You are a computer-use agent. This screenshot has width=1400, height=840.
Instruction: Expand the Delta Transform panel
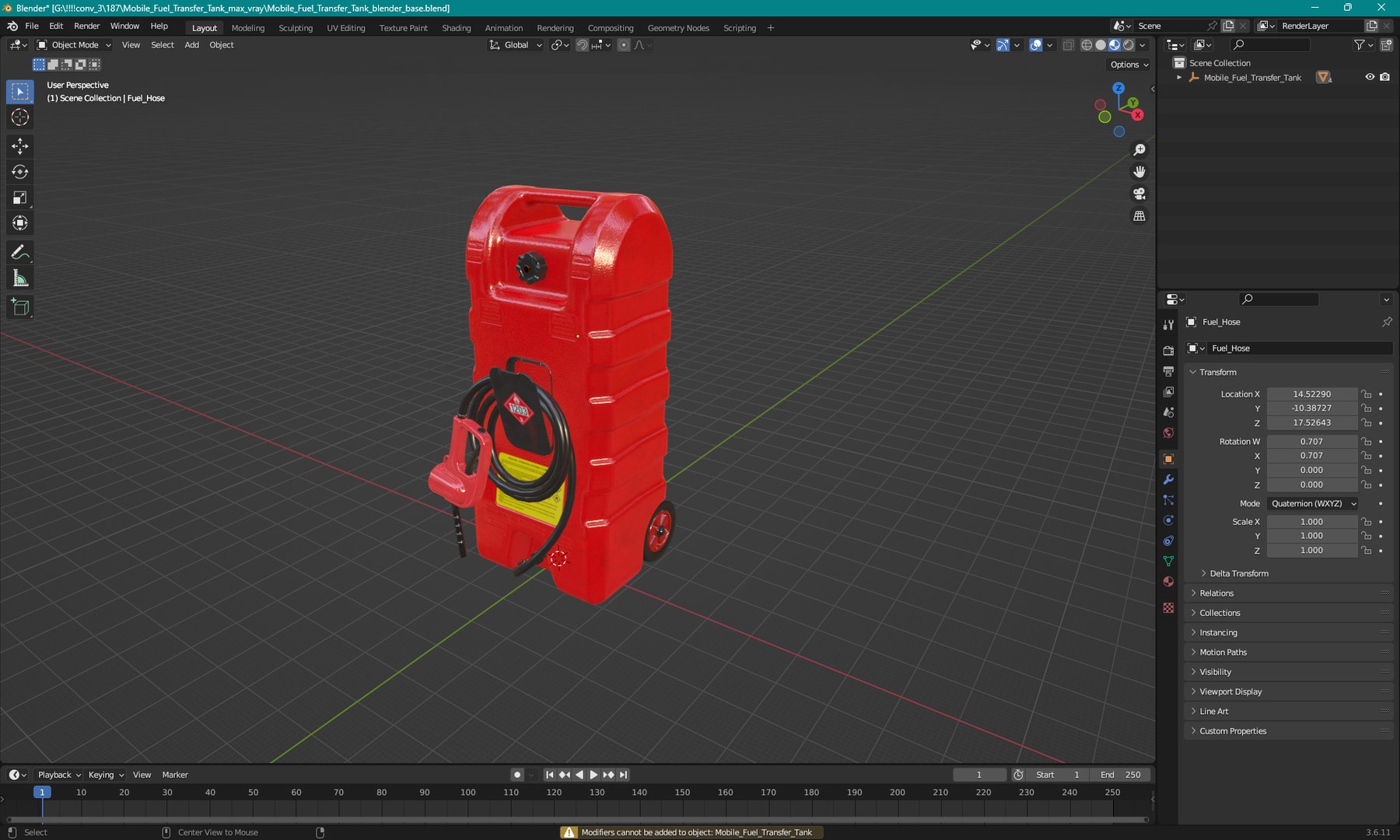[1239, 574]
